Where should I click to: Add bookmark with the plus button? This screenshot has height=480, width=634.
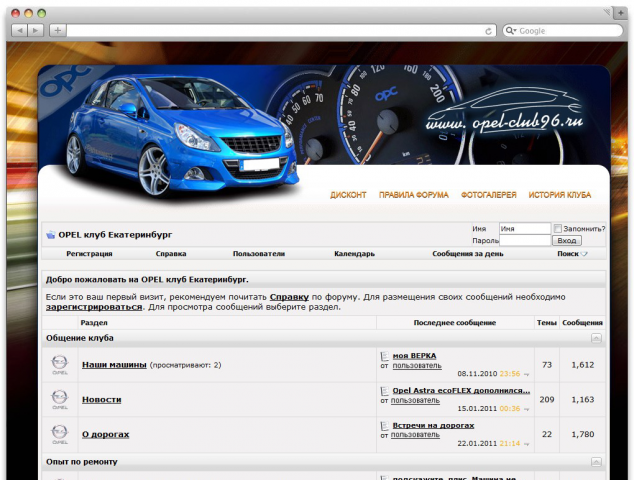[x=58, y=30]
